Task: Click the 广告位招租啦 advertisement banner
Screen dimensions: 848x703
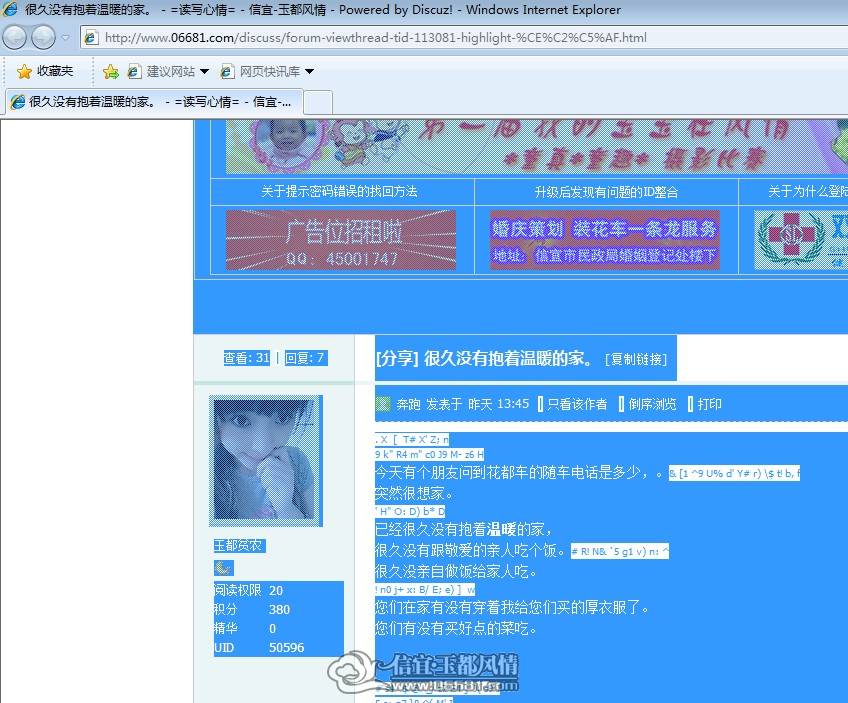Action: [341, 240]
